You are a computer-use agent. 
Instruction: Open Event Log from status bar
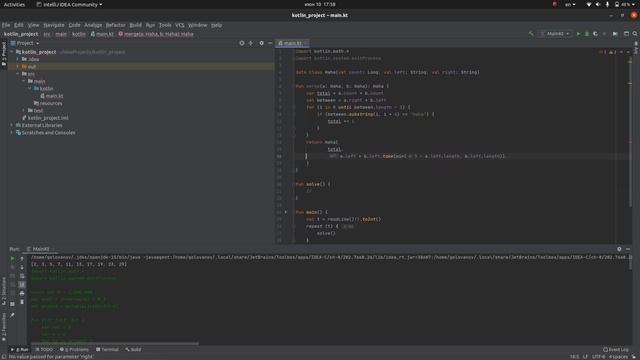[616, 349]
